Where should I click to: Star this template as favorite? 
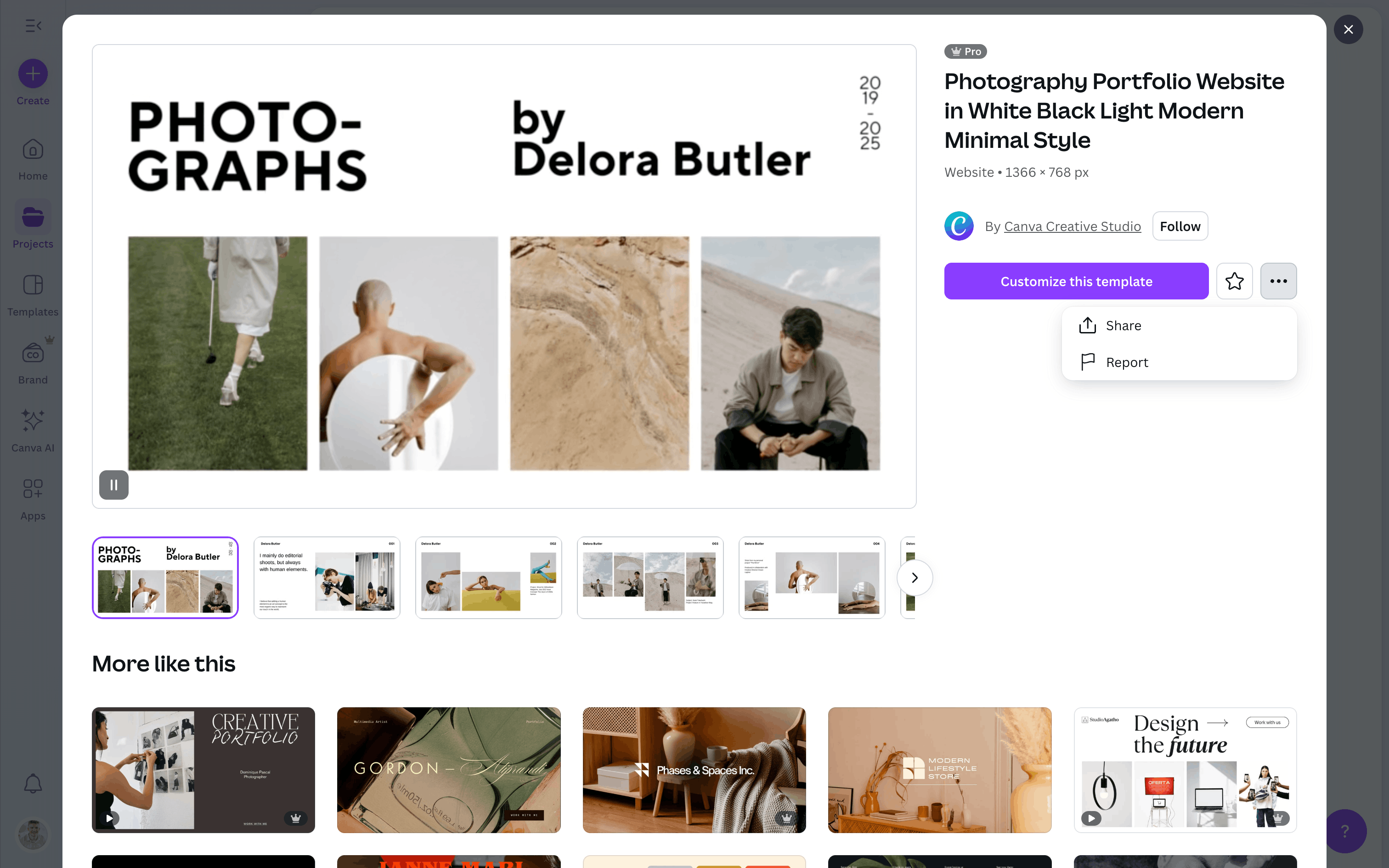point(1234,281)
